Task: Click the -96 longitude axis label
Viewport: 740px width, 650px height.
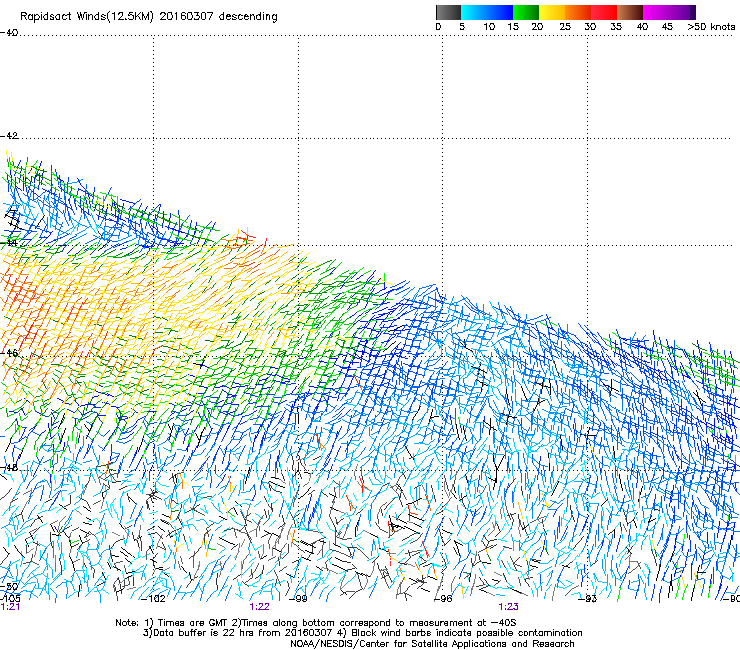Action: [x=443, y=599]
